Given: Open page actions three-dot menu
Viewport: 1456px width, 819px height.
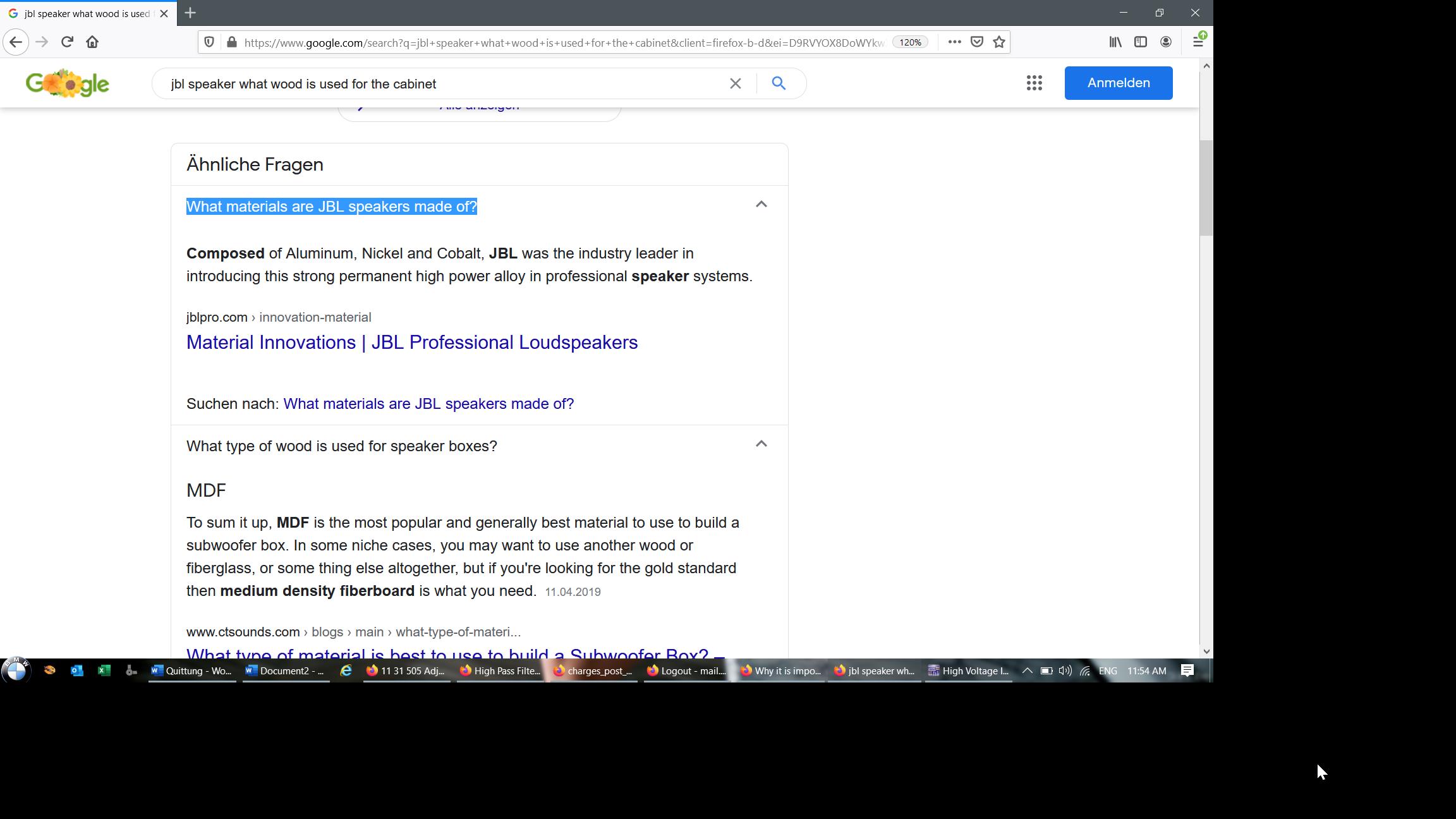Looking at the screenshot, I should (x=954, y=42).
